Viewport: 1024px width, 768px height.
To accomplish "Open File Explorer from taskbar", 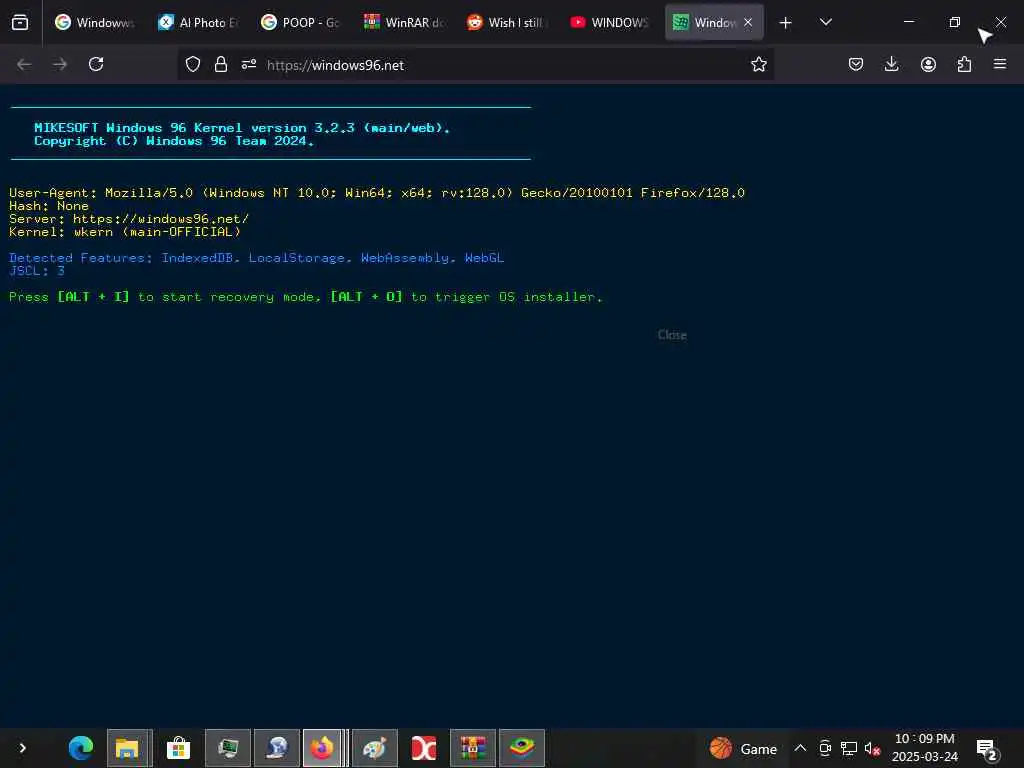I will coord(129,748).
